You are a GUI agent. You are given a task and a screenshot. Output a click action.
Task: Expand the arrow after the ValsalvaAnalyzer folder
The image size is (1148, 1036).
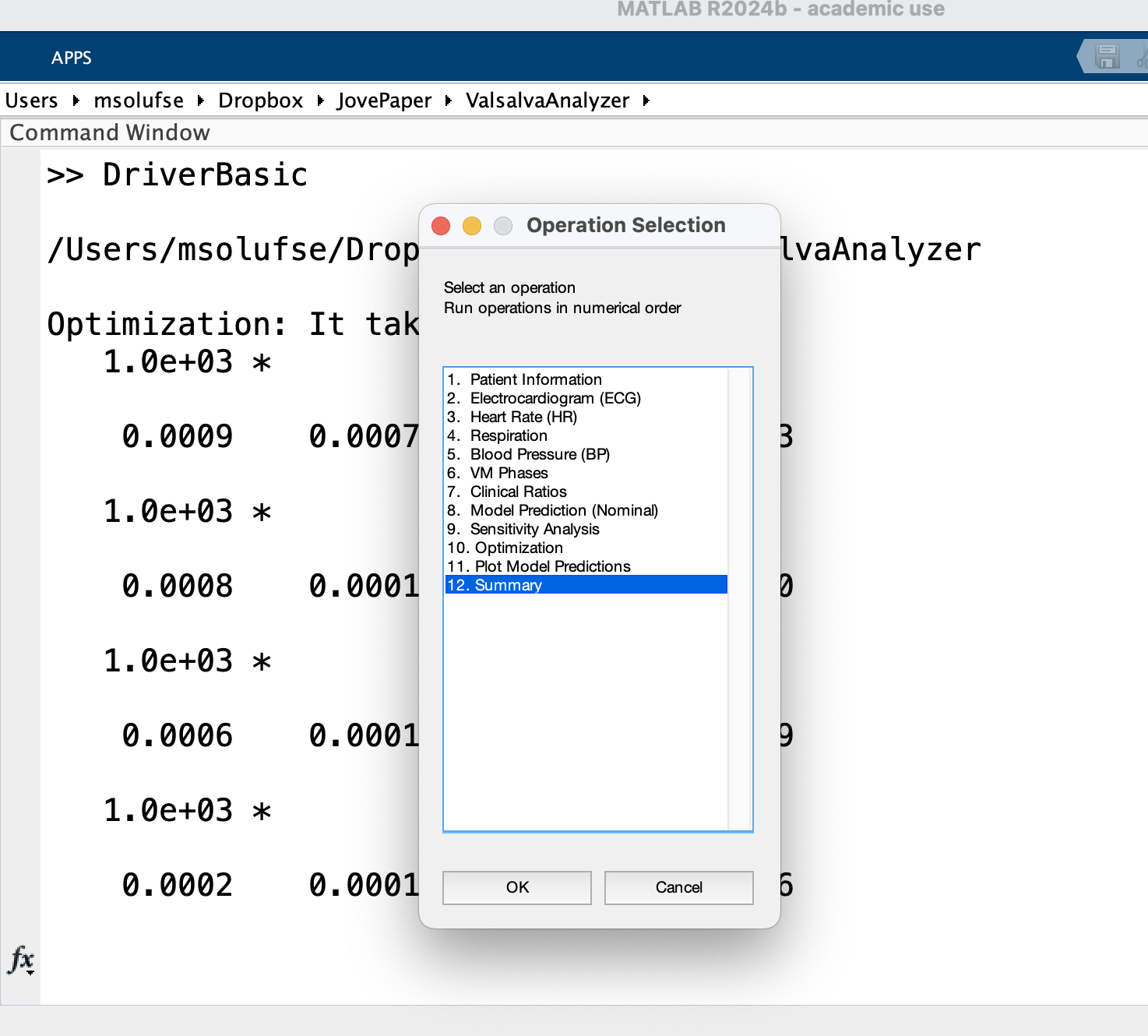click(646, 100)
